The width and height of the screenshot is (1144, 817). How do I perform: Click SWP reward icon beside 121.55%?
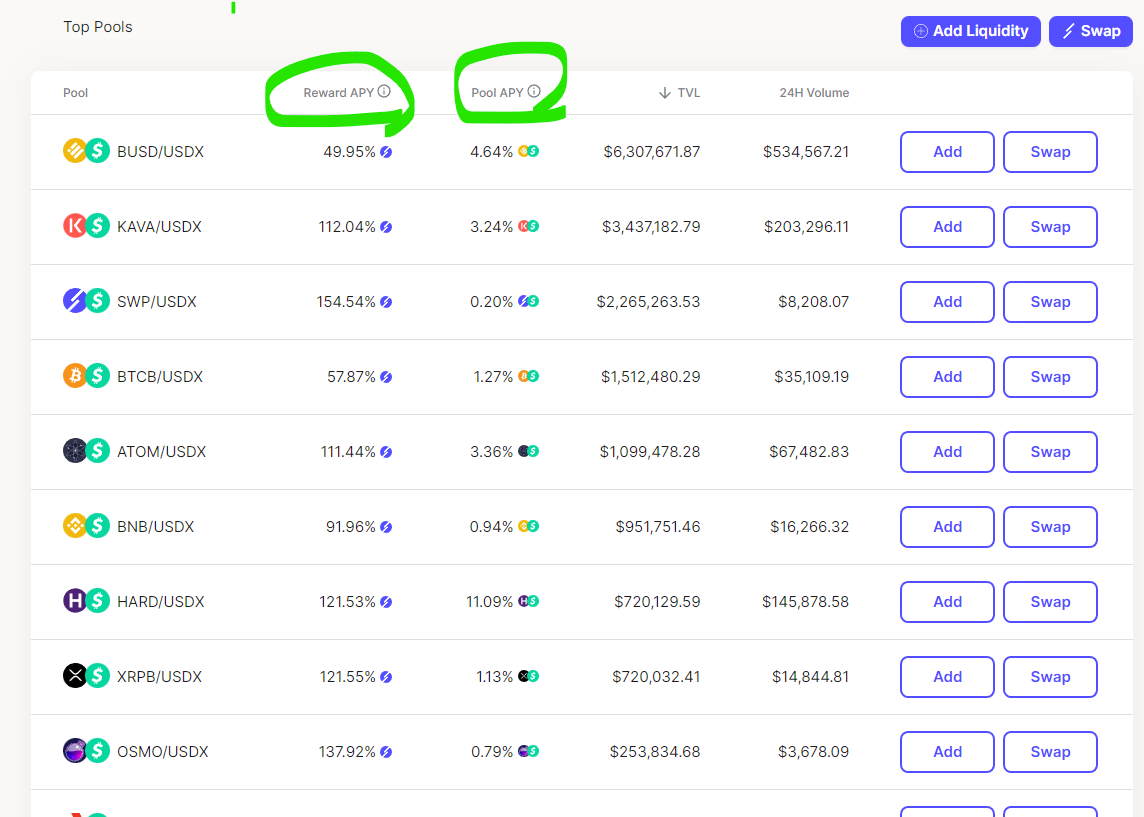tap(386, 677)
